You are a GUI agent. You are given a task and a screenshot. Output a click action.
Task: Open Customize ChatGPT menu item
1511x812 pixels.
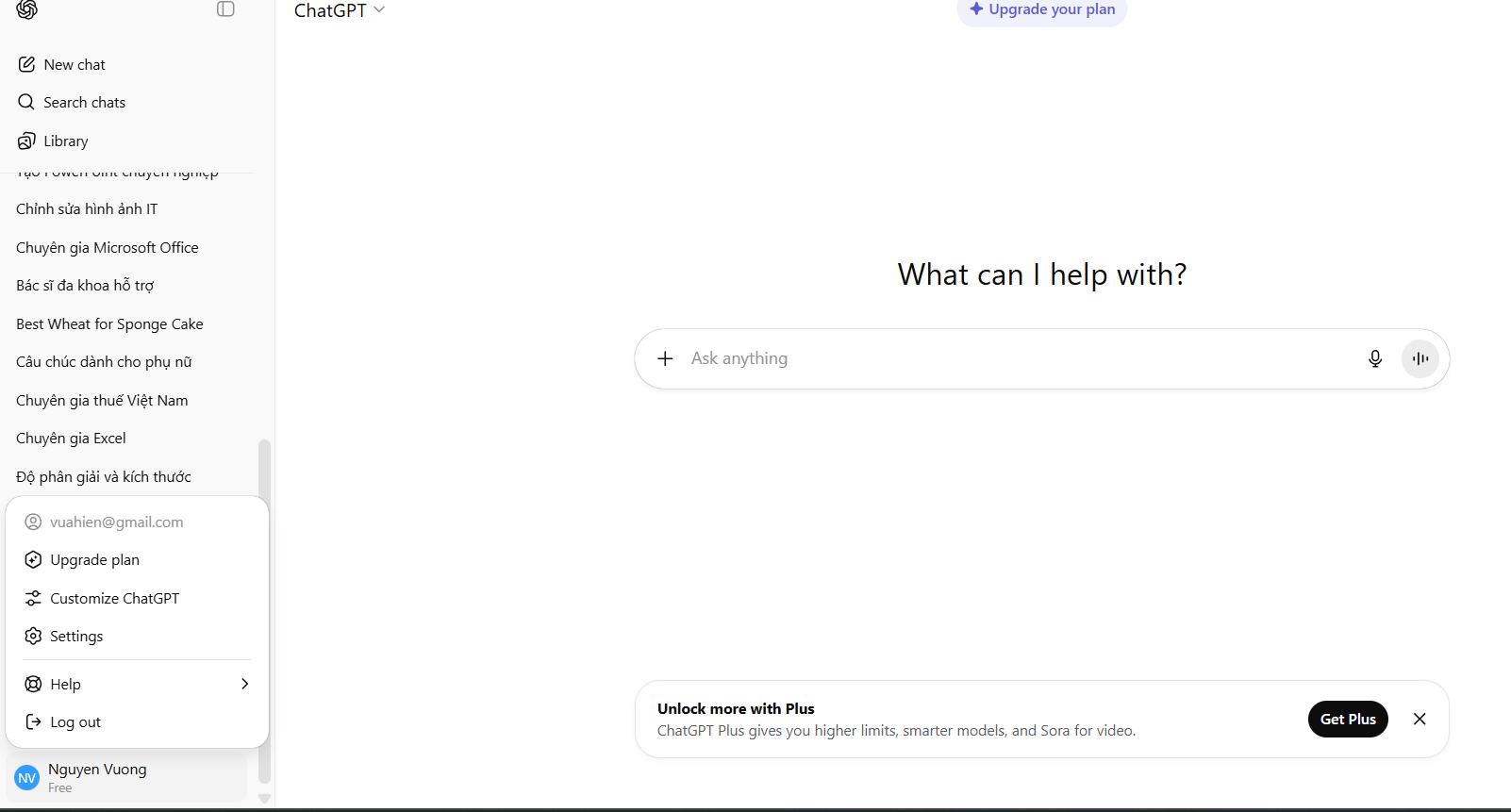click(138, 598)
